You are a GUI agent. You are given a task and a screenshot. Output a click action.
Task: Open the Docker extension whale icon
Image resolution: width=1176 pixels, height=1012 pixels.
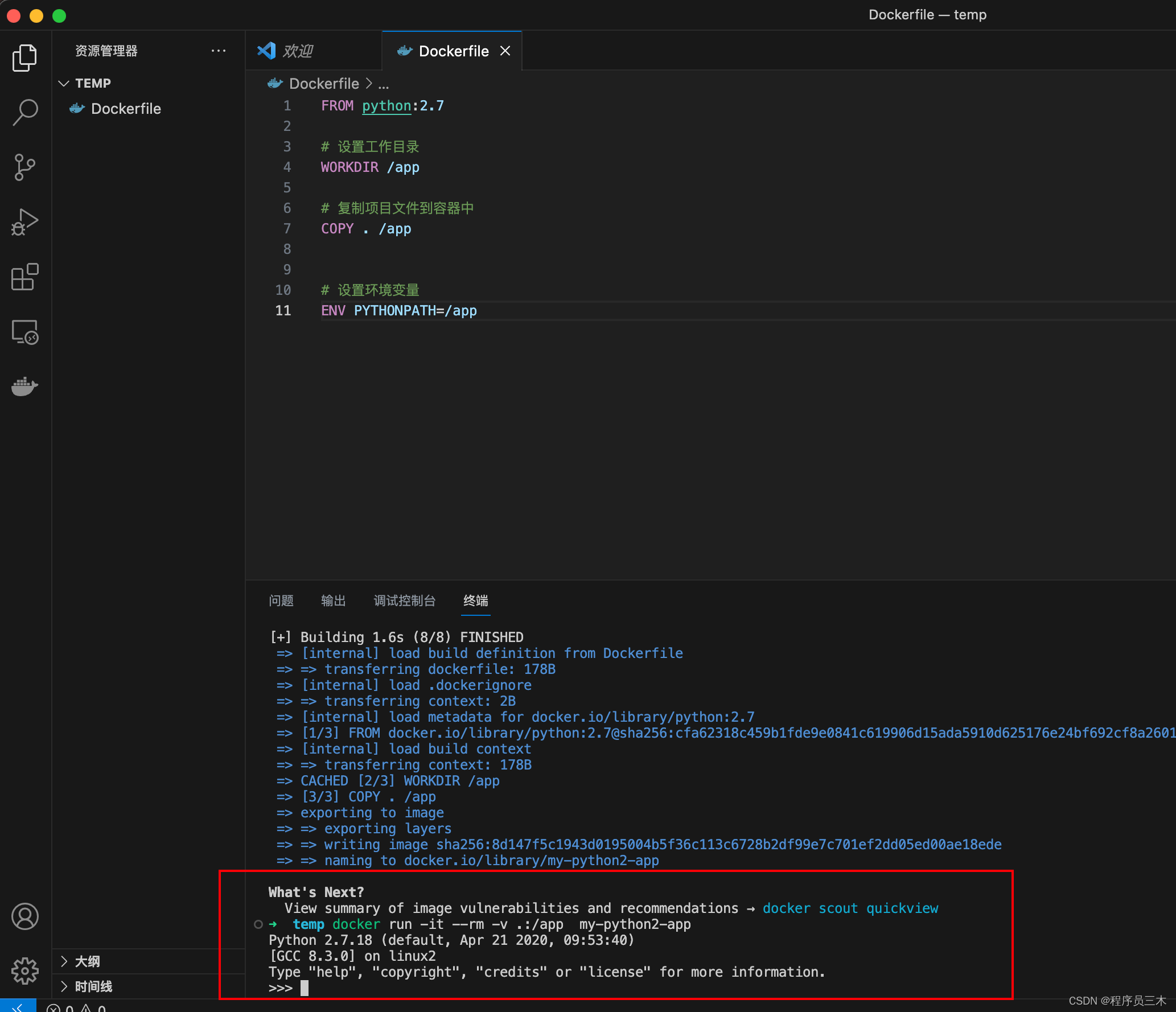[24, 386]
